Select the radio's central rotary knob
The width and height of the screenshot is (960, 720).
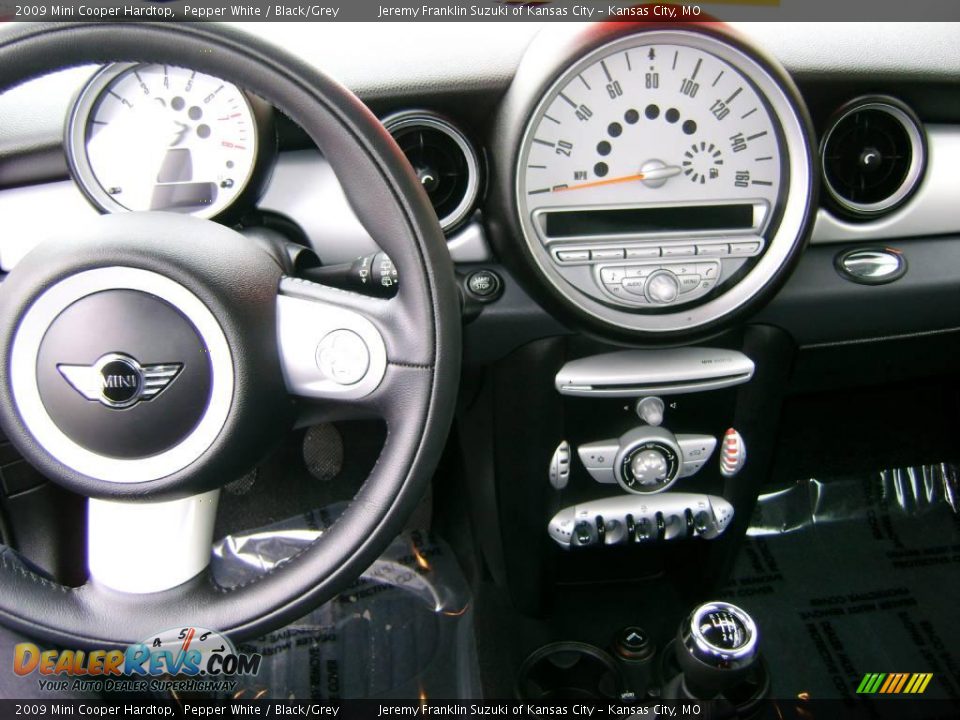coord(662,287)
